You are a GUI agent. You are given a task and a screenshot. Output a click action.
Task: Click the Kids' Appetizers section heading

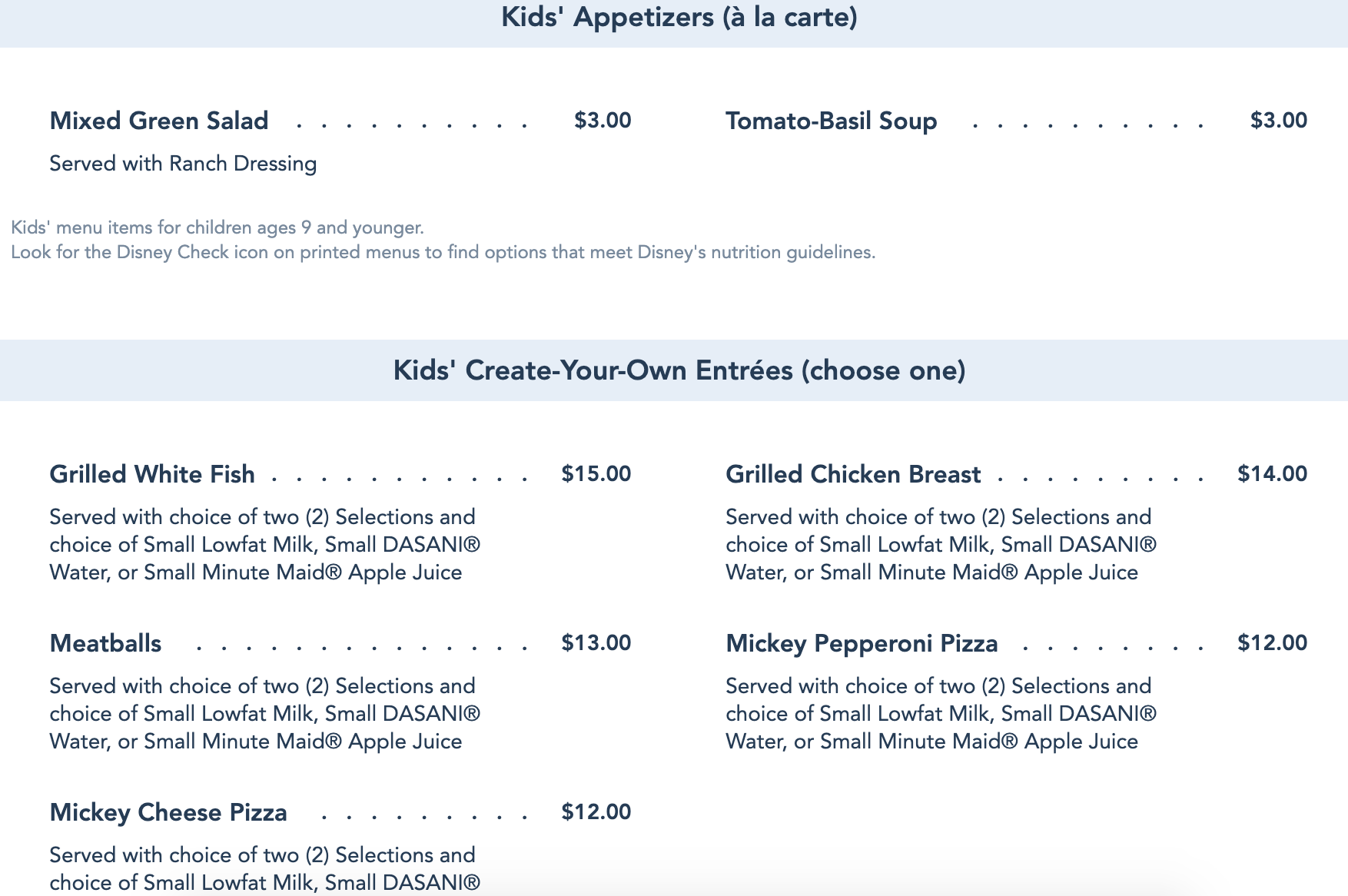click(679, 17)
